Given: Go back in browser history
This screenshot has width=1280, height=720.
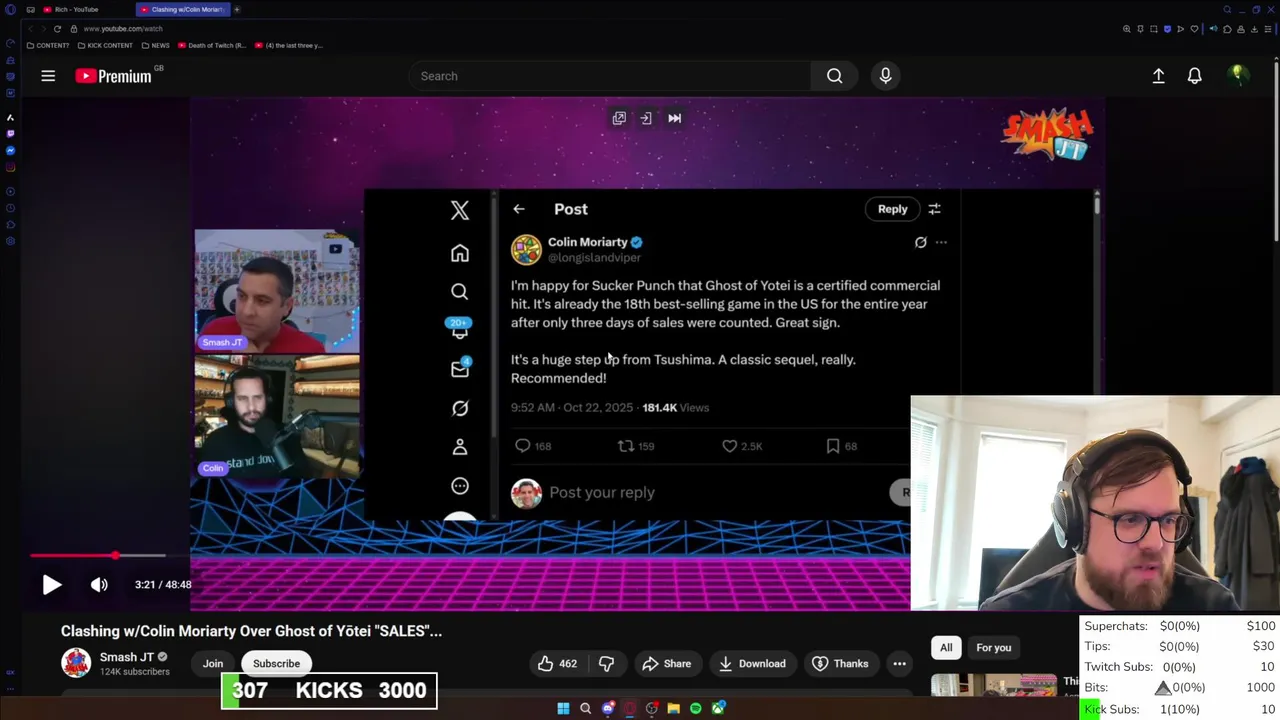Looking at the screenshot, I should point(29,29).
